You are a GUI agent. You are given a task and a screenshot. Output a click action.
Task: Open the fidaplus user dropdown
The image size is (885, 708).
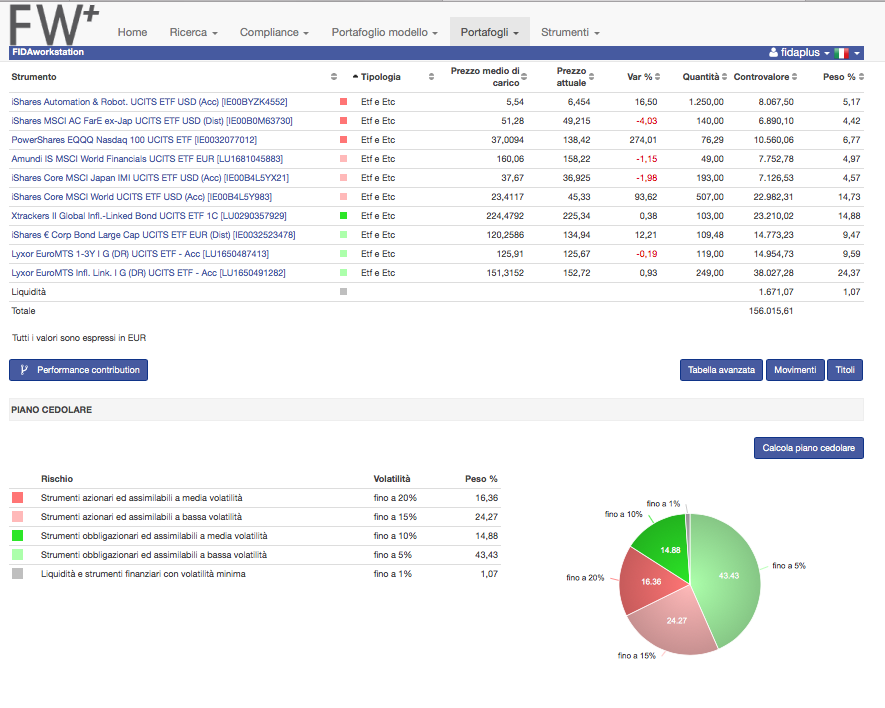799,53
